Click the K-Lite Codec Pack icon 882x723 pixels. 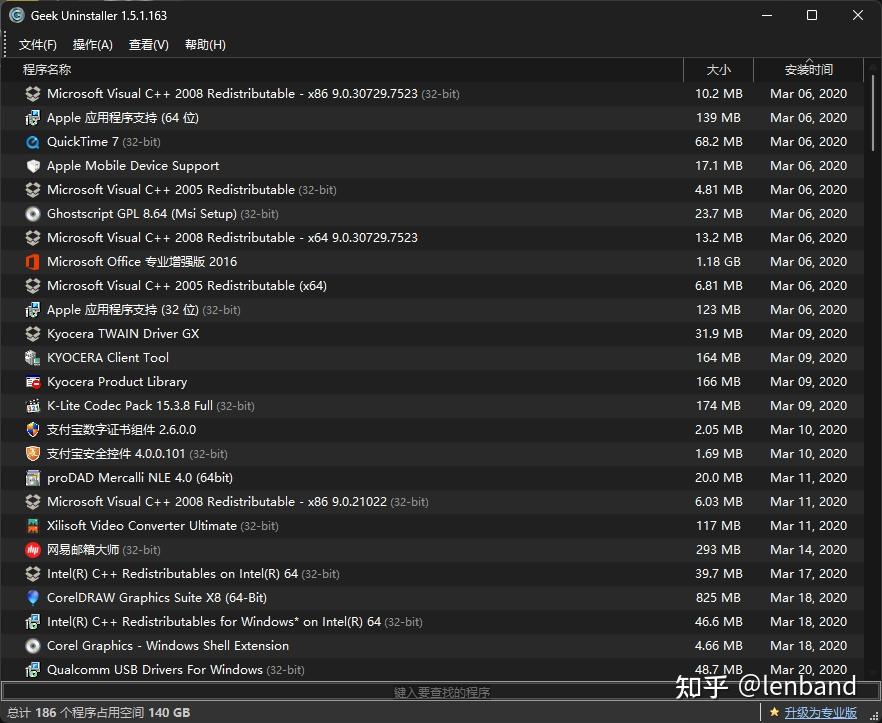click(33, 406)
